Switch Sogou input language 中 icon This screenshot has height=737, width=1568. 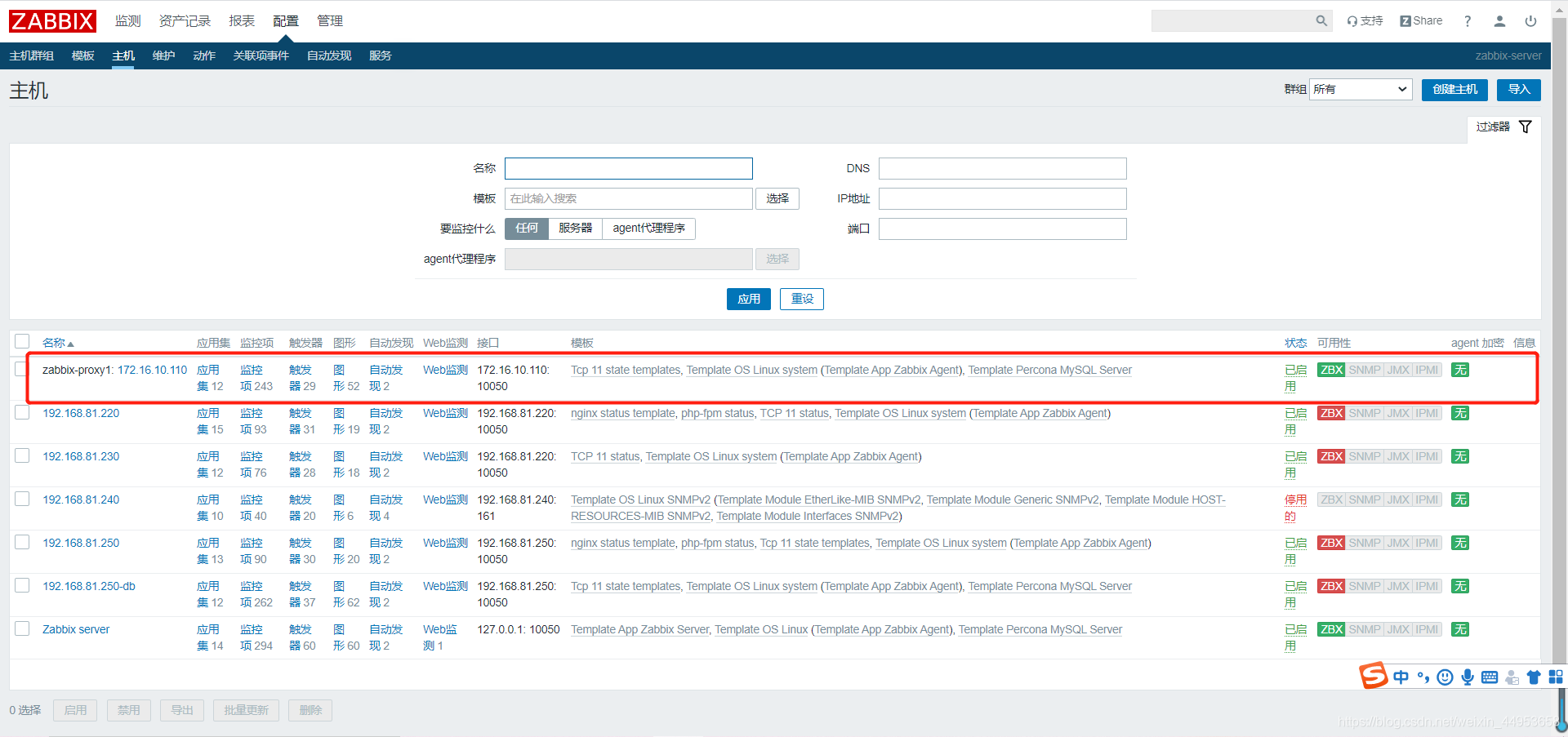(1401, 677)
